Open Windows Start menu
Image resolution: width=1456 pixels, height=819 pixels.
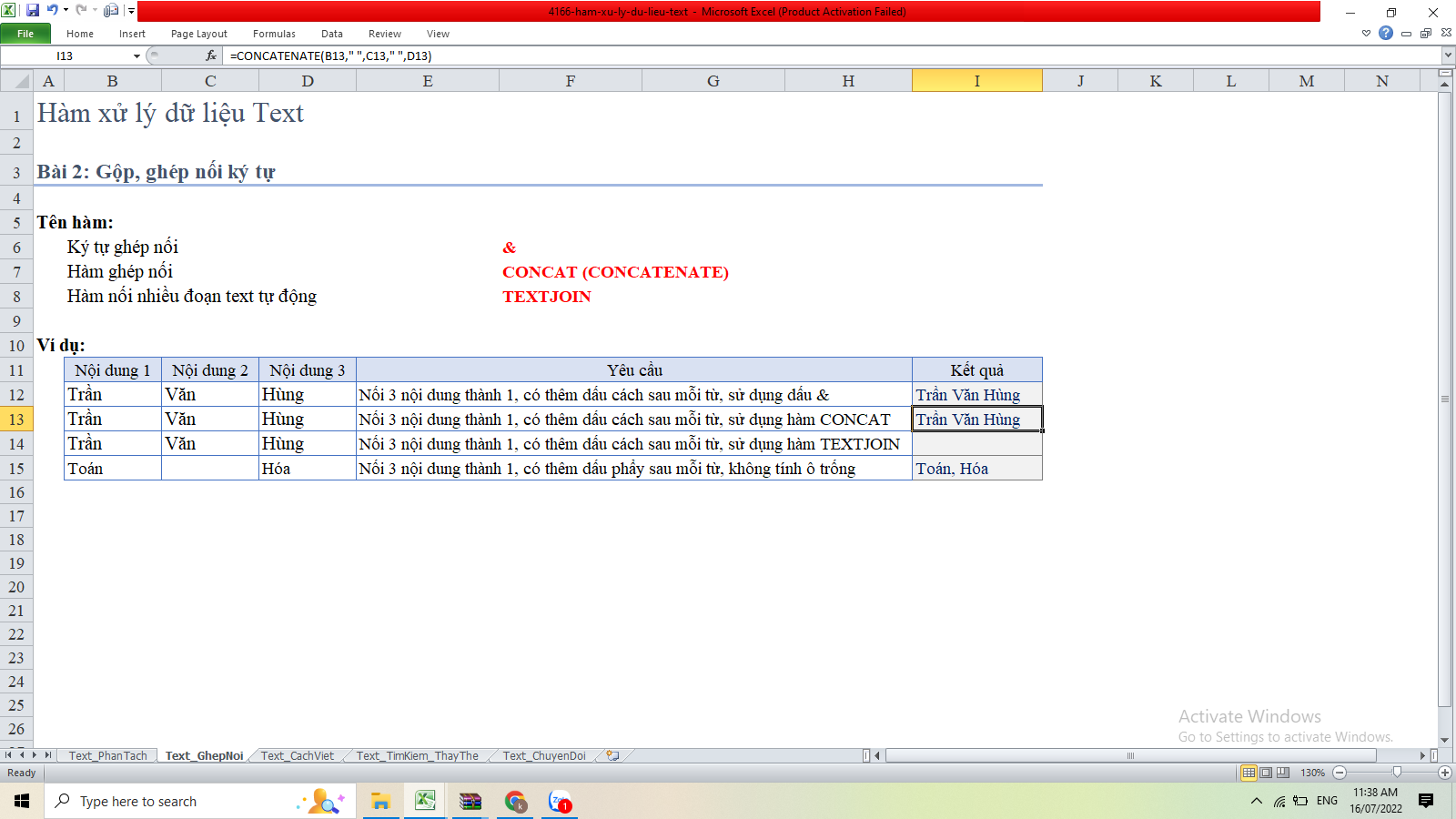[x=22, y=801]
